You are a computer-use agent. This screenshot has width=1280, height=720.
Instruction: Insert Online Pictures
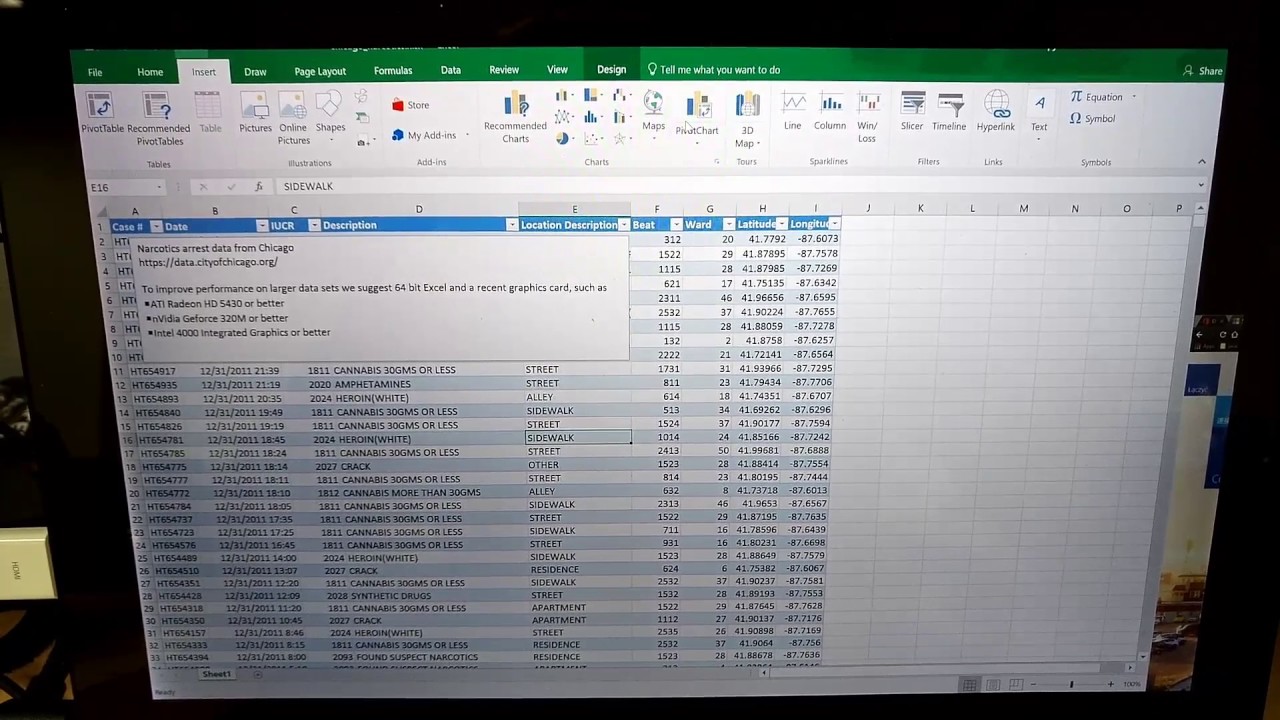[293, 119]
